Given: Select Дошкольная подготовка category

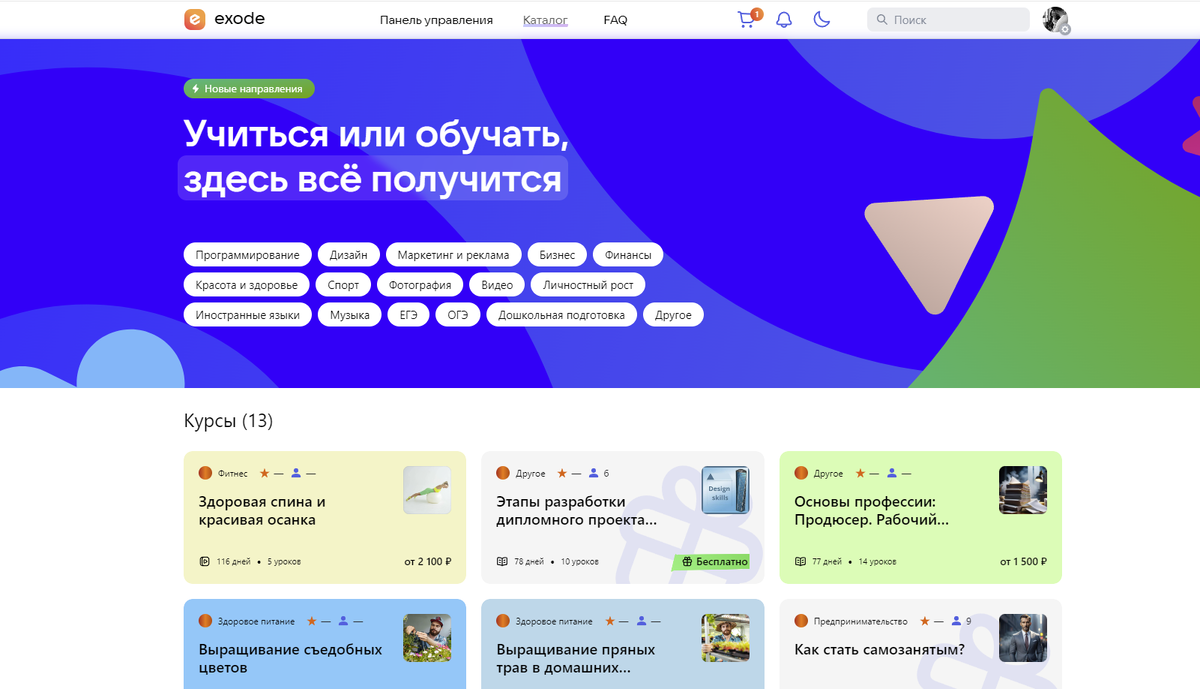Looking at the screenshot, I should coord(562,315).
